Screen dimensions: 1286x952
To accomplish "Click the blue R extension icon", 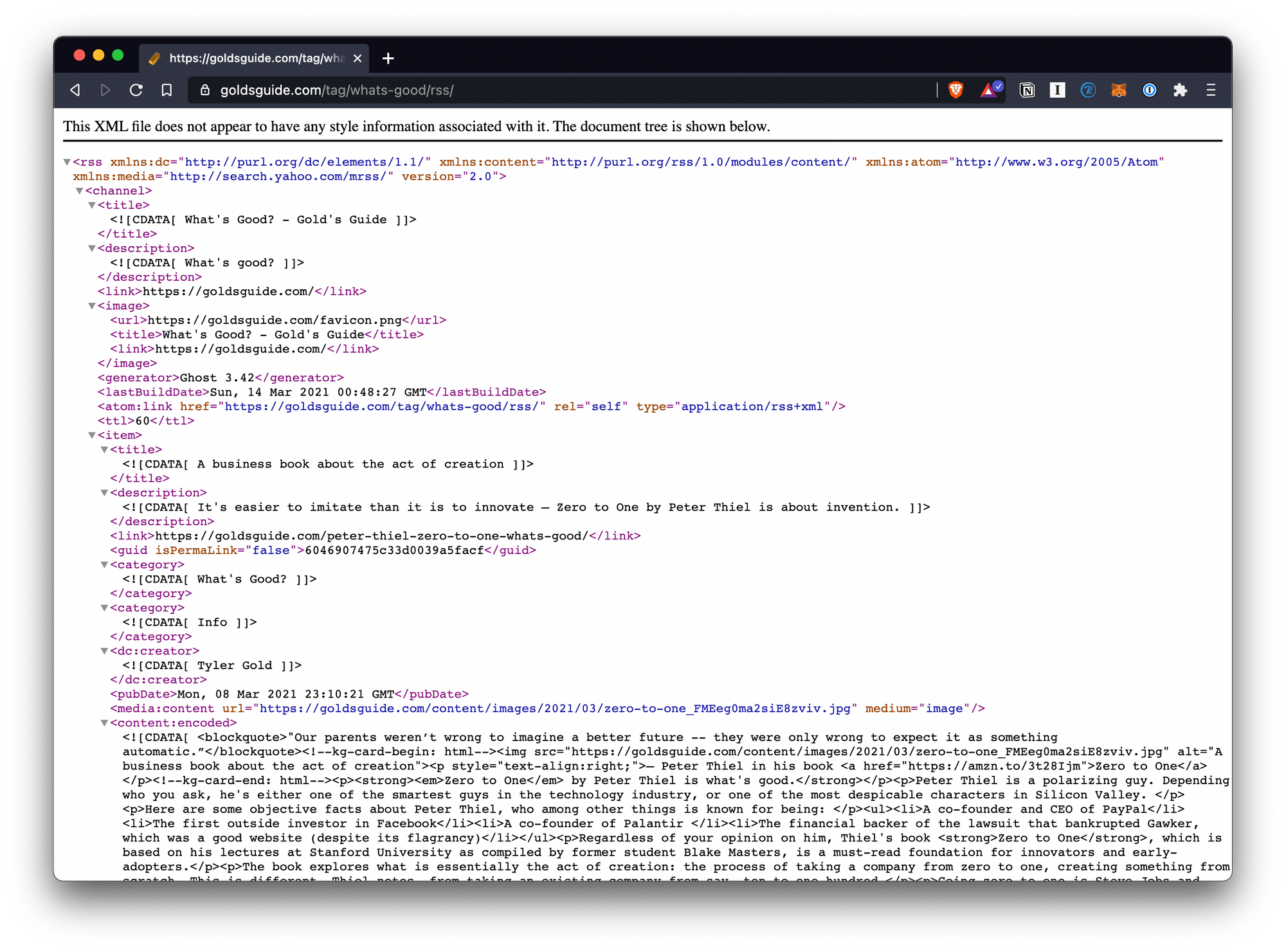I will 1088,90.
